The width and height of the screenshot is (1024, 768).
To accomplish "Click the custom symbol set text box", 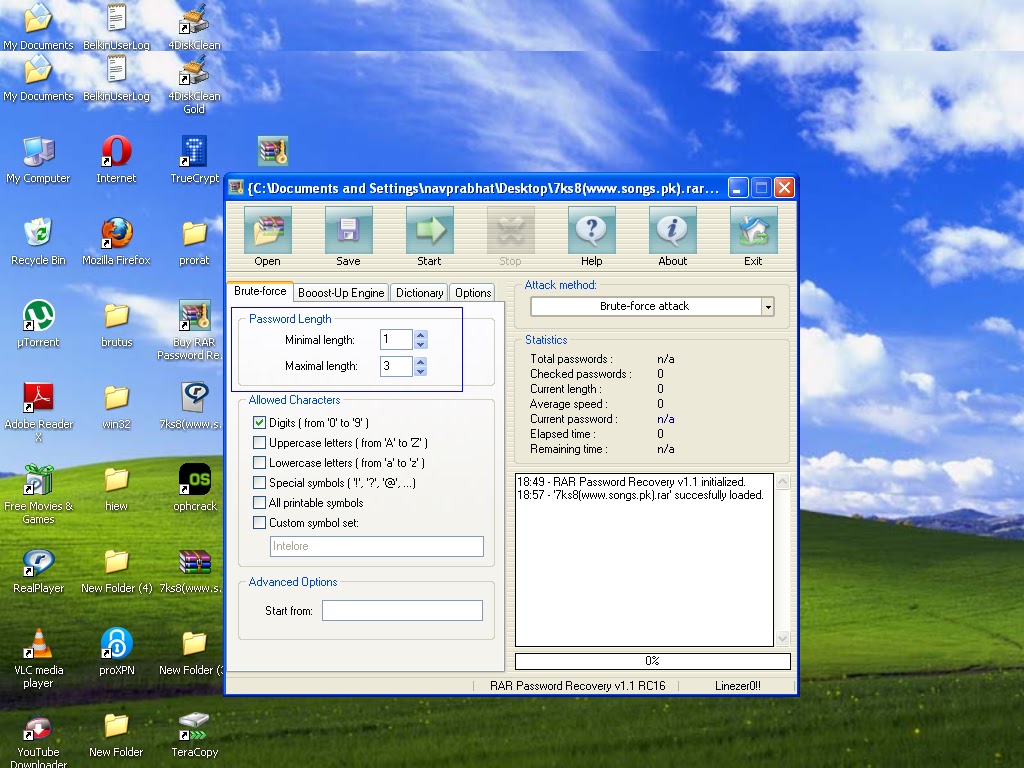I will pos(377,546).
